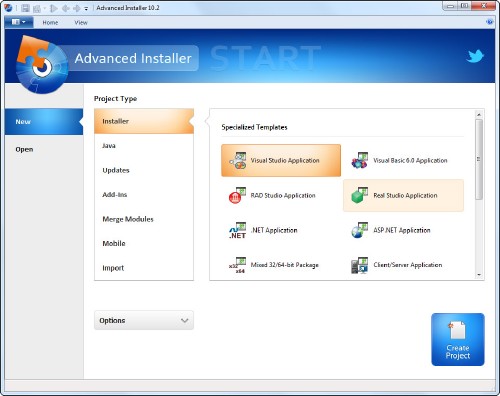Click the Save icon in quick access toolbar
The image size is (500, 396).
tap(25, 8)
